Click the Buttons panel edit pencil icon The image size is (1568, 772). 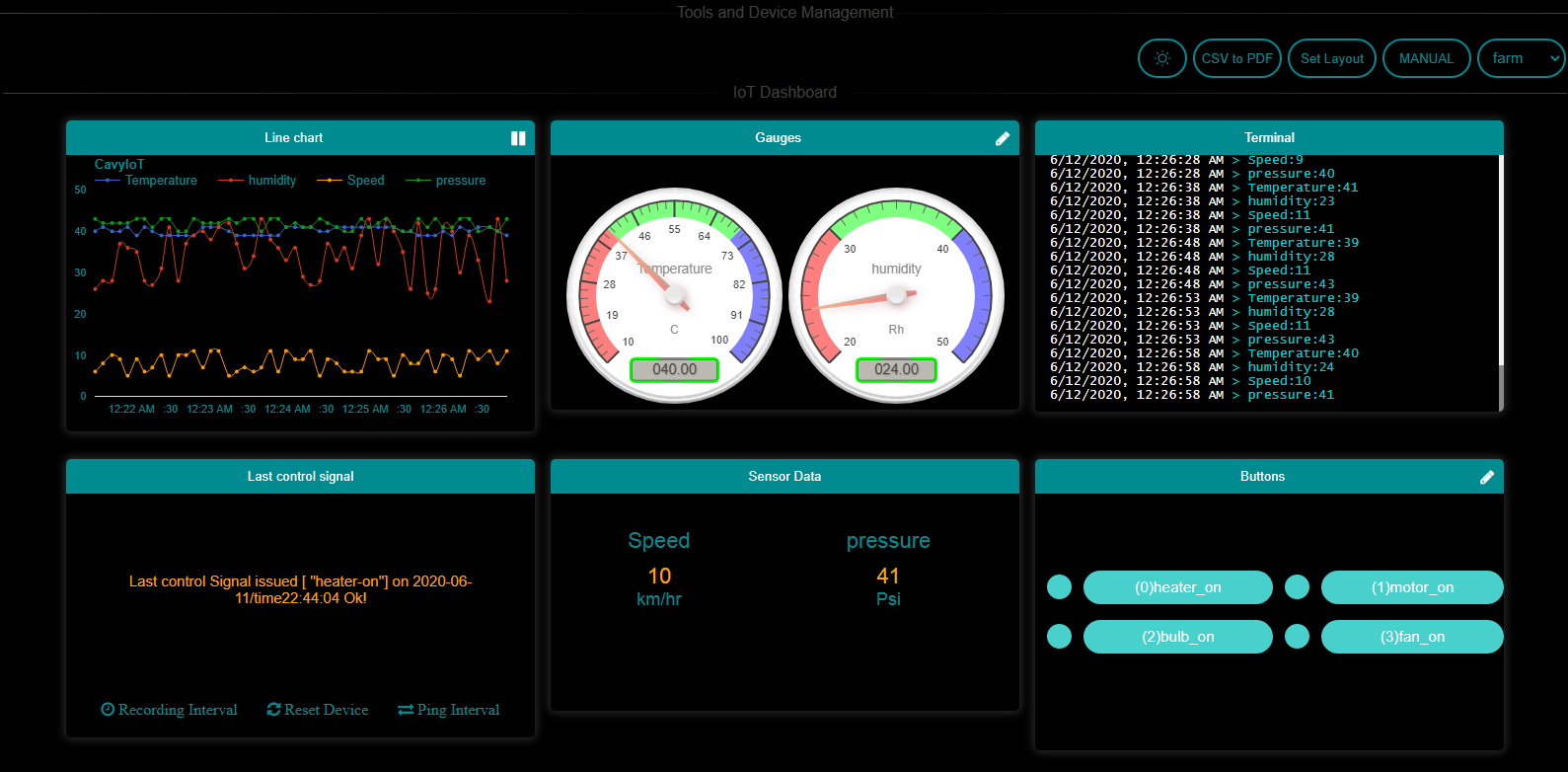pos(1487,477)
